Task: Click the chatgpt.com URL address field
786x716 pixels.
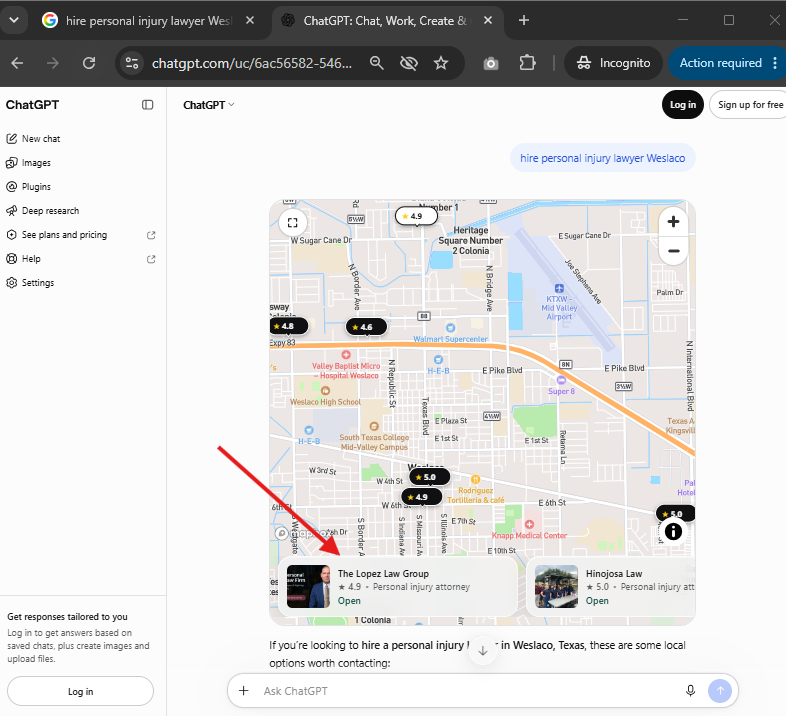Action: click(x=252, y=63)
